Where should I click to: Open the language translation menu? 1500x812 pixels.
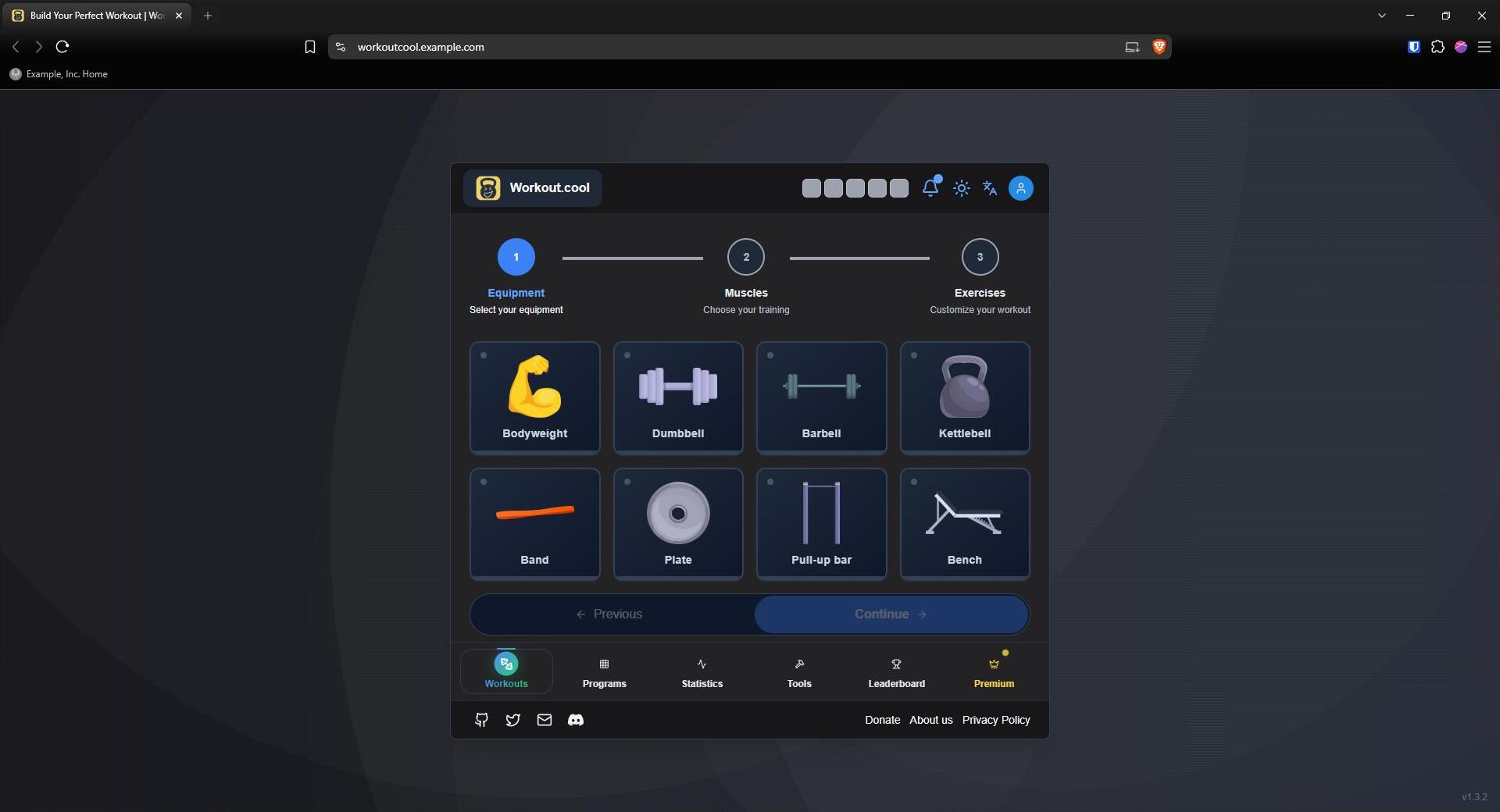coord(990,188)
